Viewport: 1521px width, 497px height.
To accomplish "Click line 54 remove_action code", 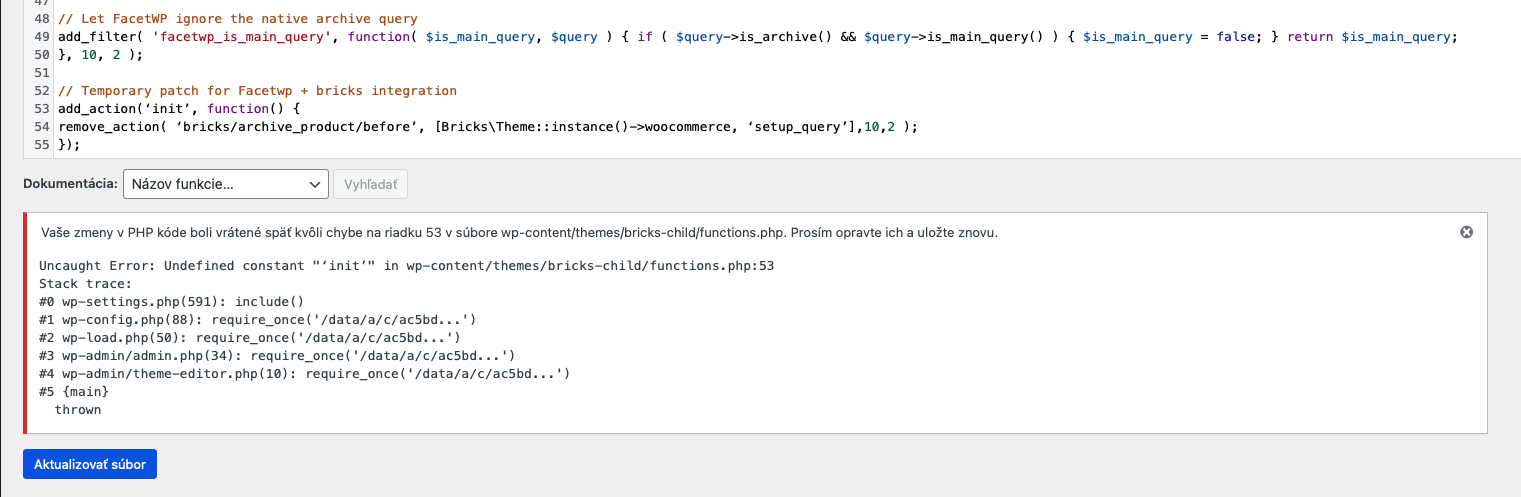I will [488, 126].
